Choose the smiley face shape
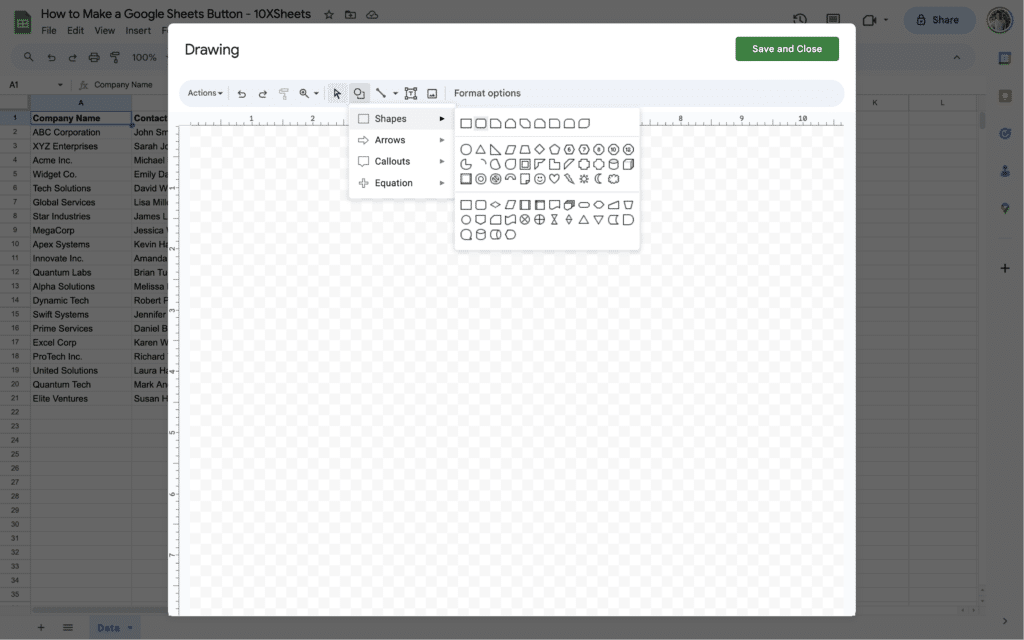 [x=539, y=178]
